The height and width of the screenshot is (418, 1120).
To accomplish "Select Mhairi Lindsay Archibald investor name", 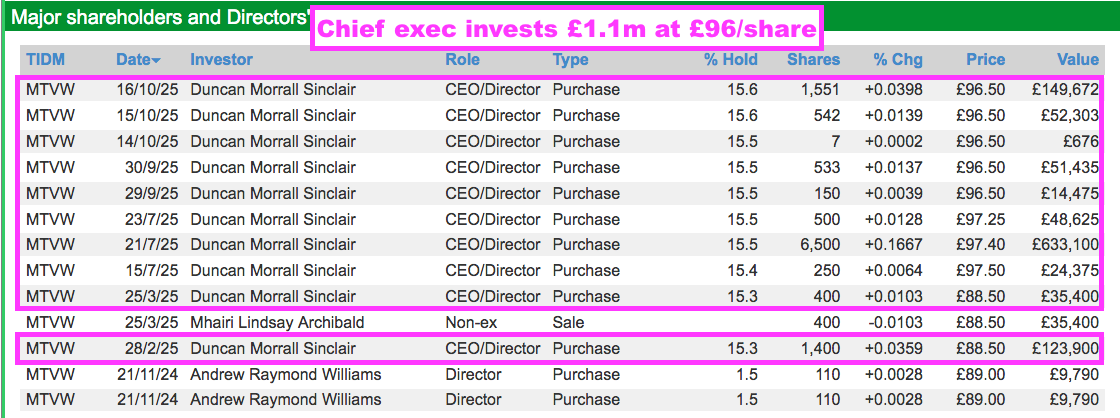I will point(279,322).
